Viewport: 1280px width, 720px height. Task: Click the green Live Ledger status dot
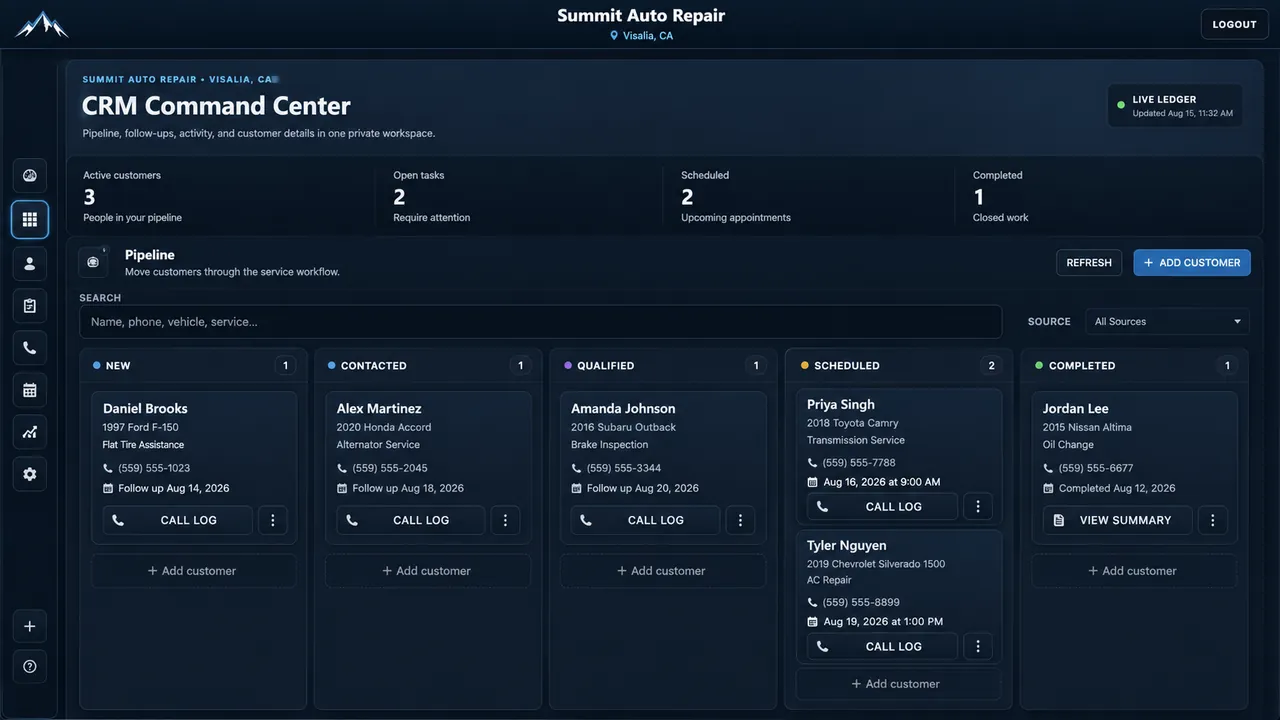(1121, 105)
